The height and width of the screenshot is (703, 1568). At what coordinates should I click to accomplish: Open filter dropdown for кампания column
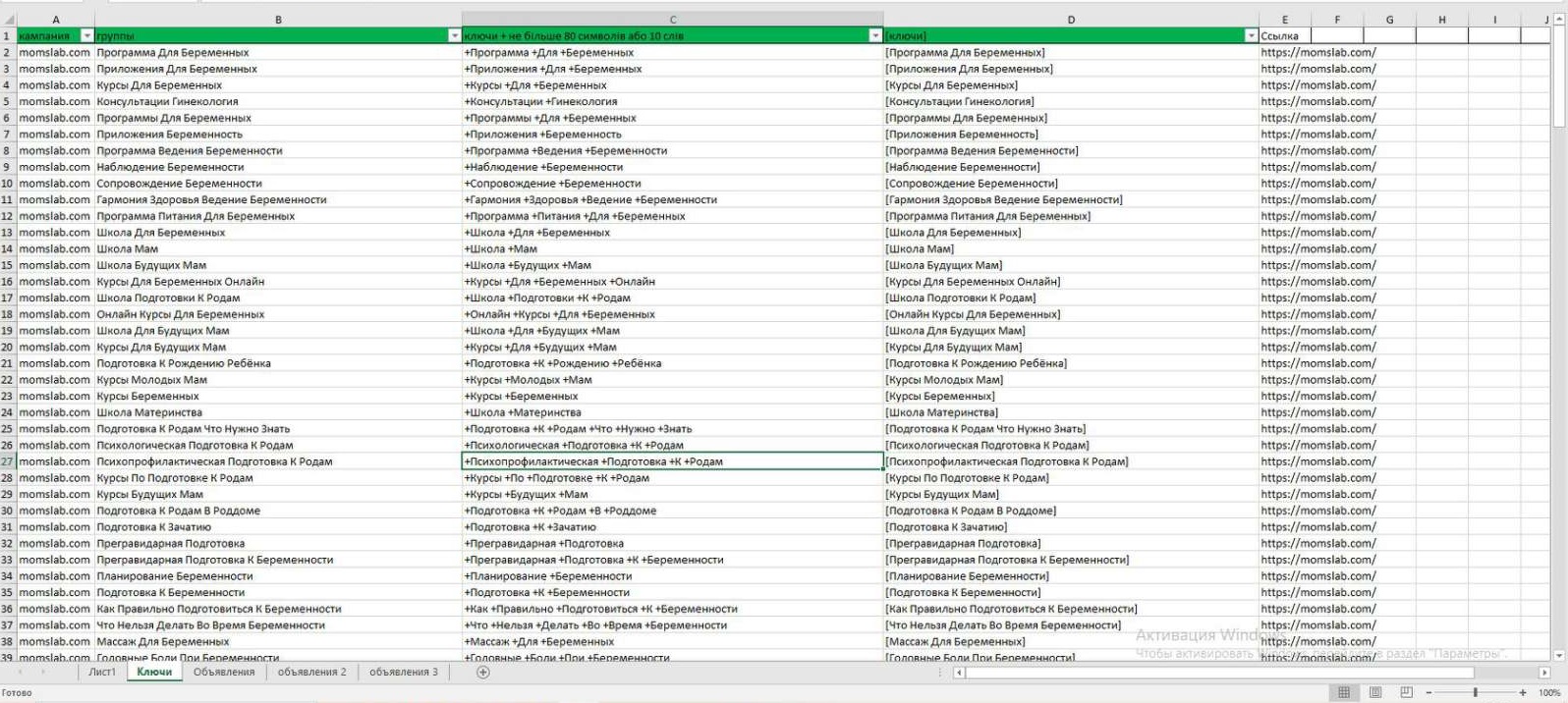coord(86,35)
